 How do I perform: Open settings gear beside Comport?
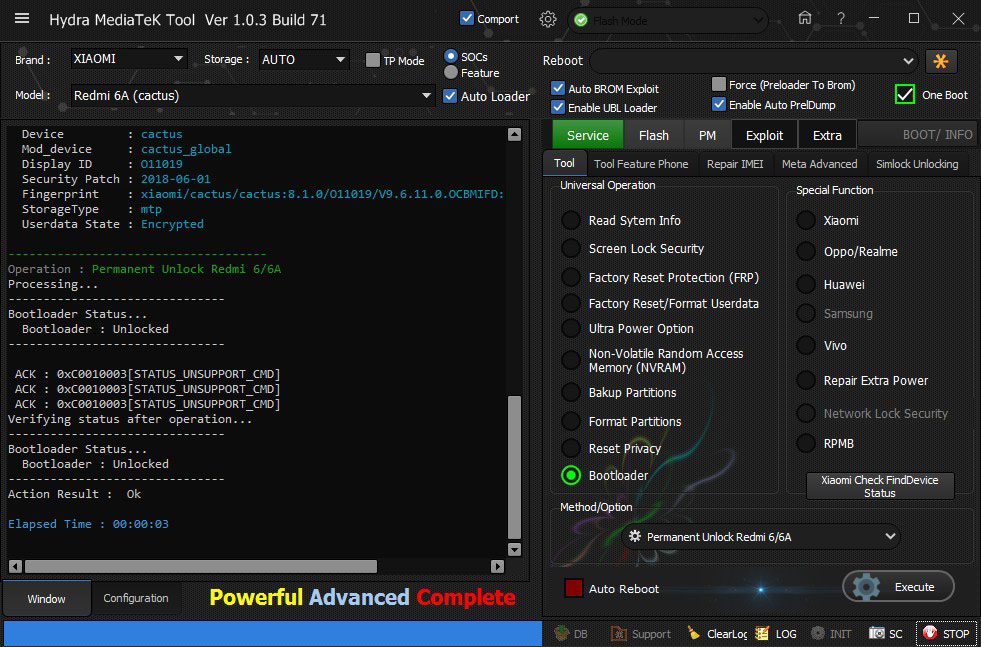pyautogui.click(x=547, y=19)
